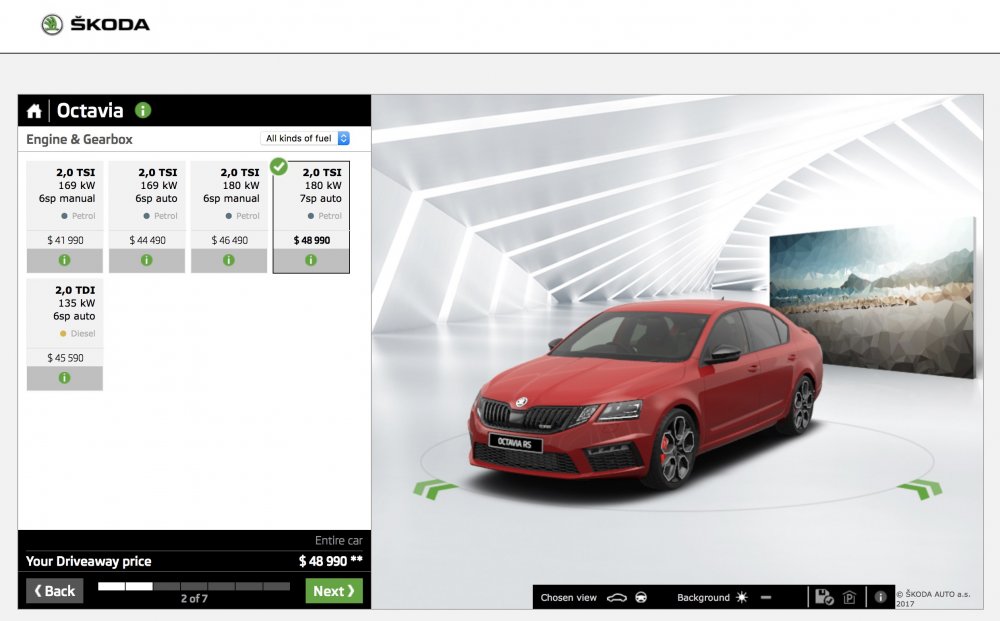Screen dimensions: 1000x621
Task: Click the Škoda logo in header
Action: (95, 25)
